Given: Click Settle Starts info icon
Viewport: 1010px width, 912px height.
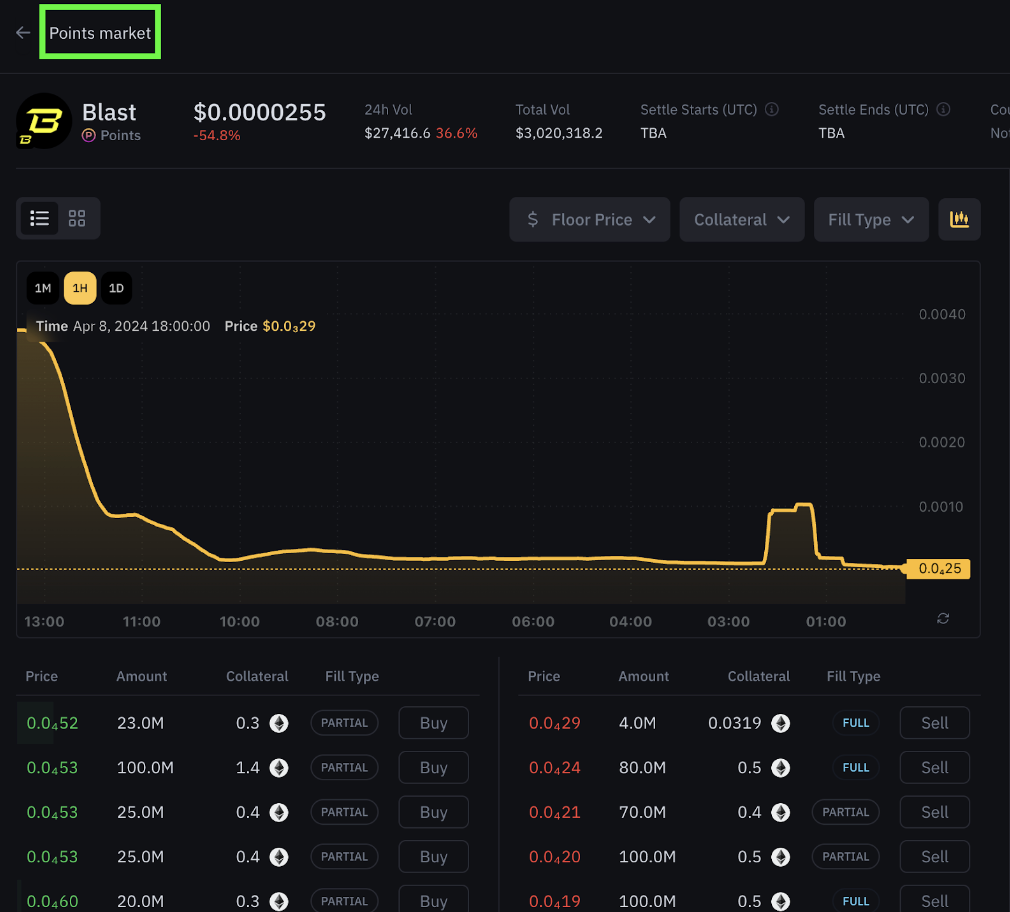Looking at the screenshot, I should 771,109.
